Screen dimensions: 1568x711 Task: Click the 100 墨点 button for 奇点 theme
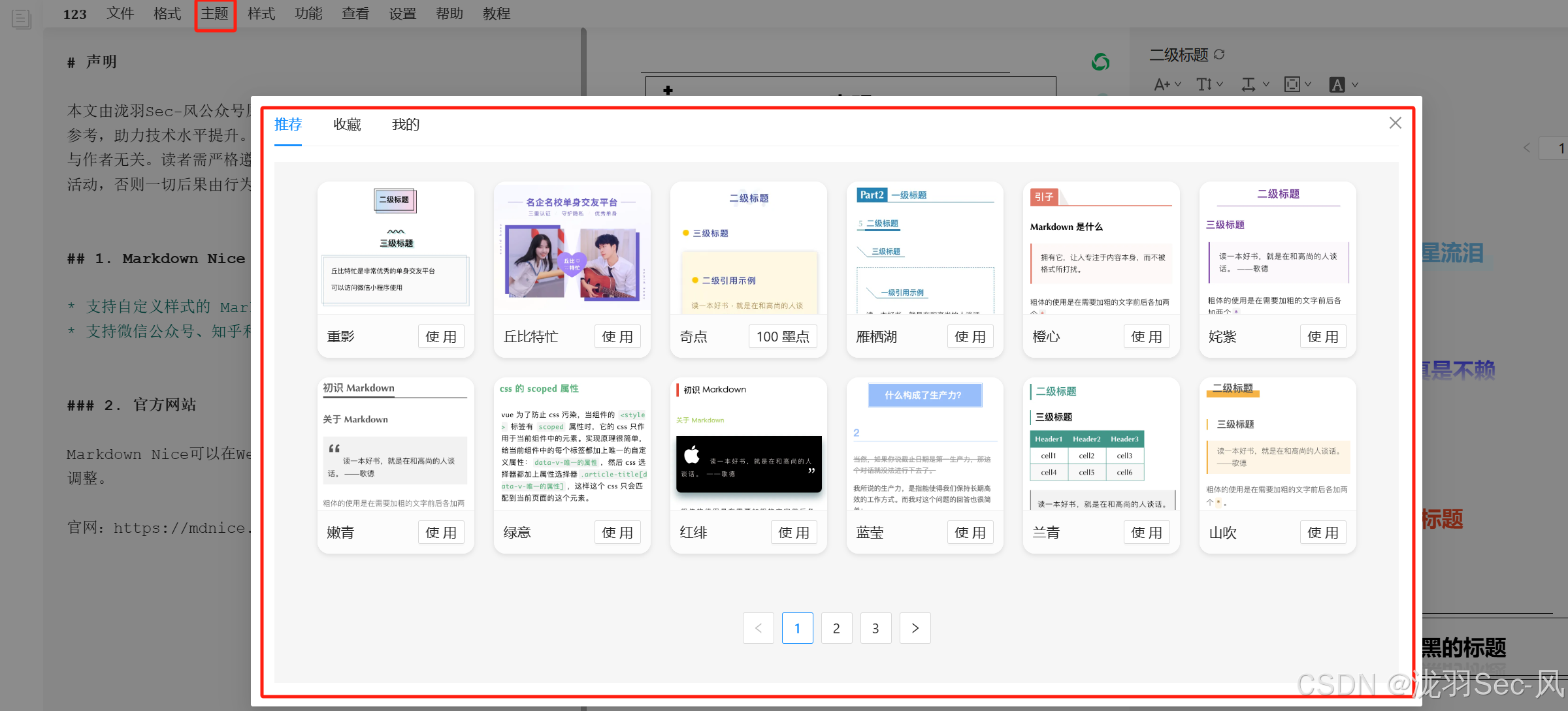[783, 336]
